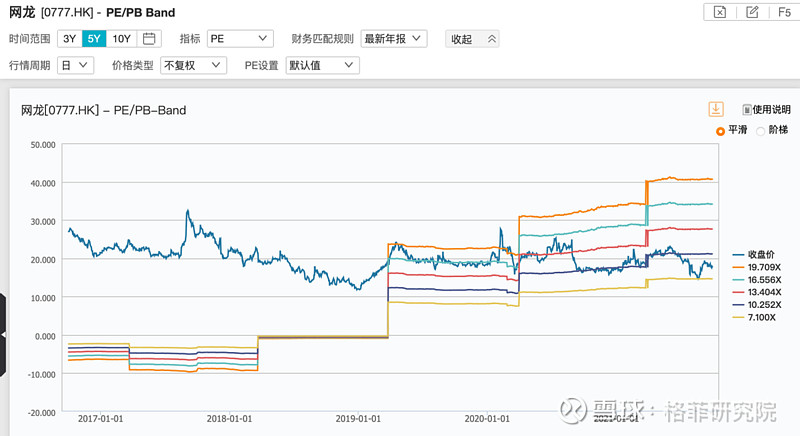Collapse the filter panel with 收起
The image size is (800, 436).
point(472,39)
